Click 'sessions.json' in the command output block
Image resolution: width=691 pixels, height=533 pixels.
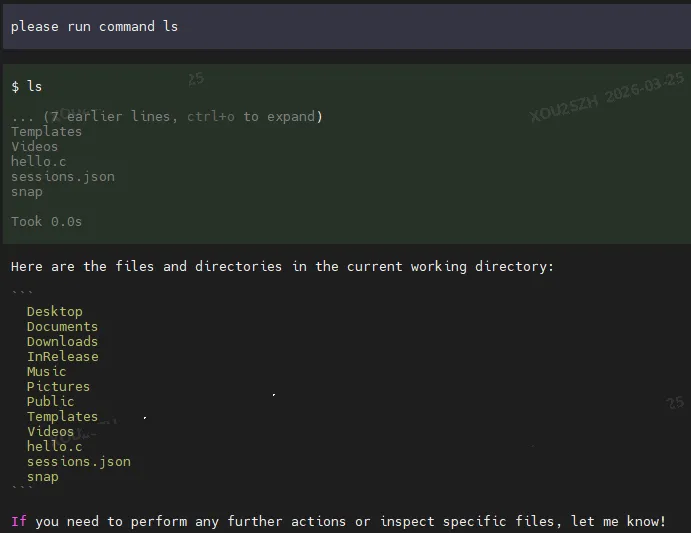point(63,177)
